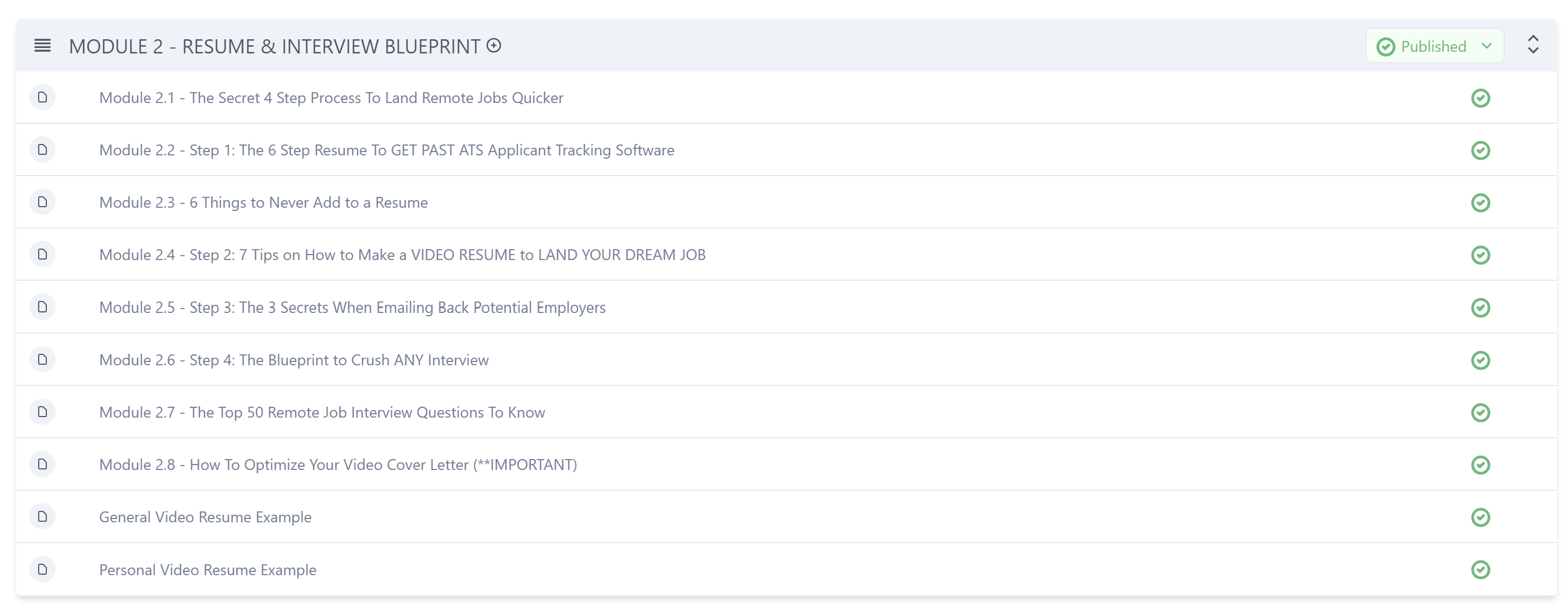This screenshot has width=1568, height=615.
Task: Collapse the module with the up-down chevron
Action: pos(1533,45)
